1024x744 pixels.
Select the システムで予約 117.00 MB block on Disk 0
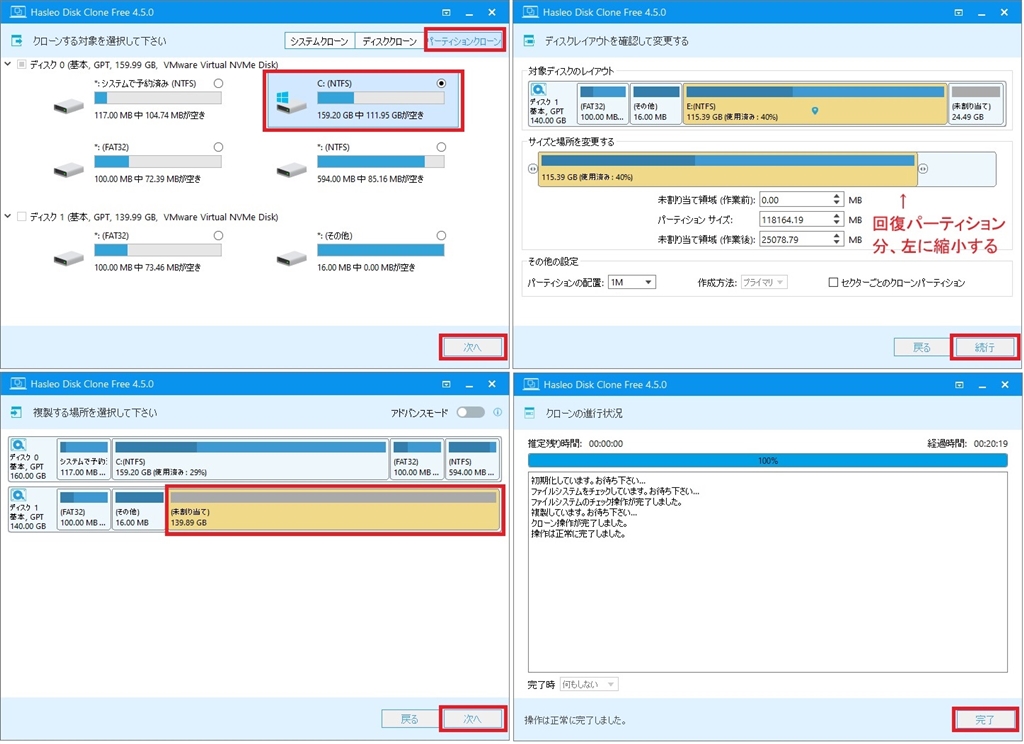coord(84,459)
